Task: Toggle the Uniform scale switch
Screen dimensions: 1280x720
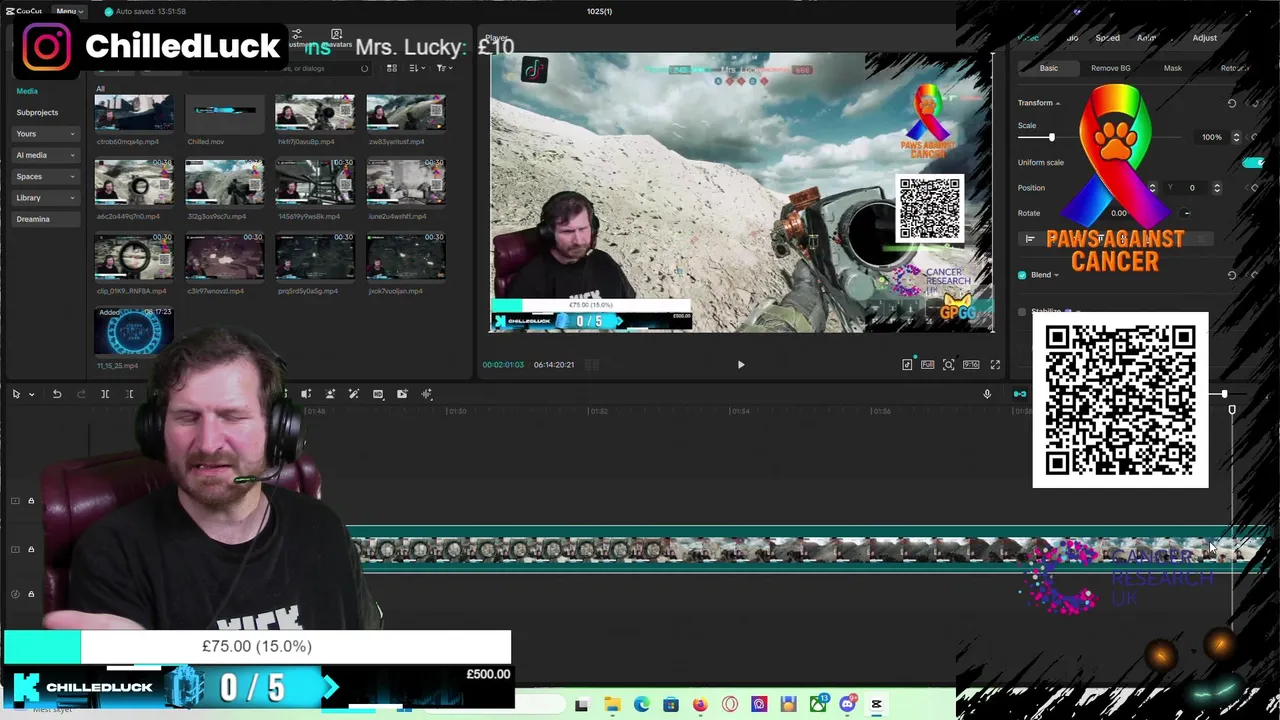Action: click(x=1252, y=162)
